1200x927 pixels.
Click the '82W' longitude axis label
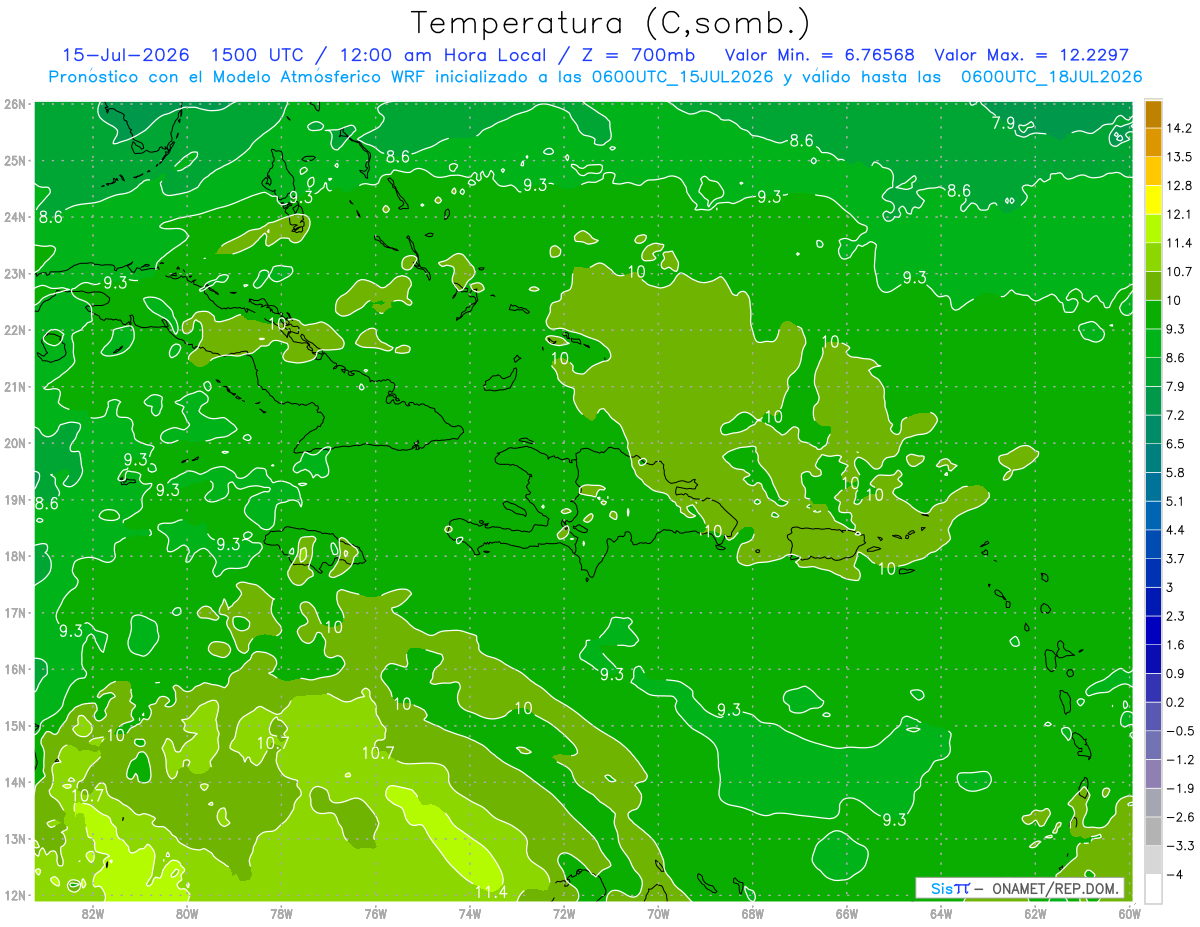(x=92, y=912)
